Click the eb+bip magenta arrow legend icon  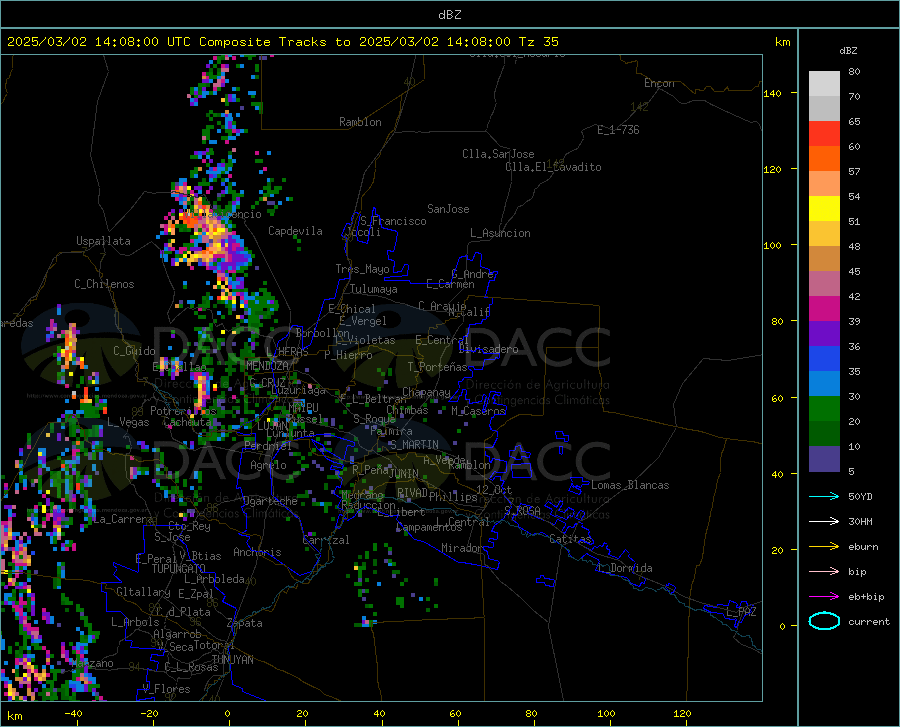824,597
